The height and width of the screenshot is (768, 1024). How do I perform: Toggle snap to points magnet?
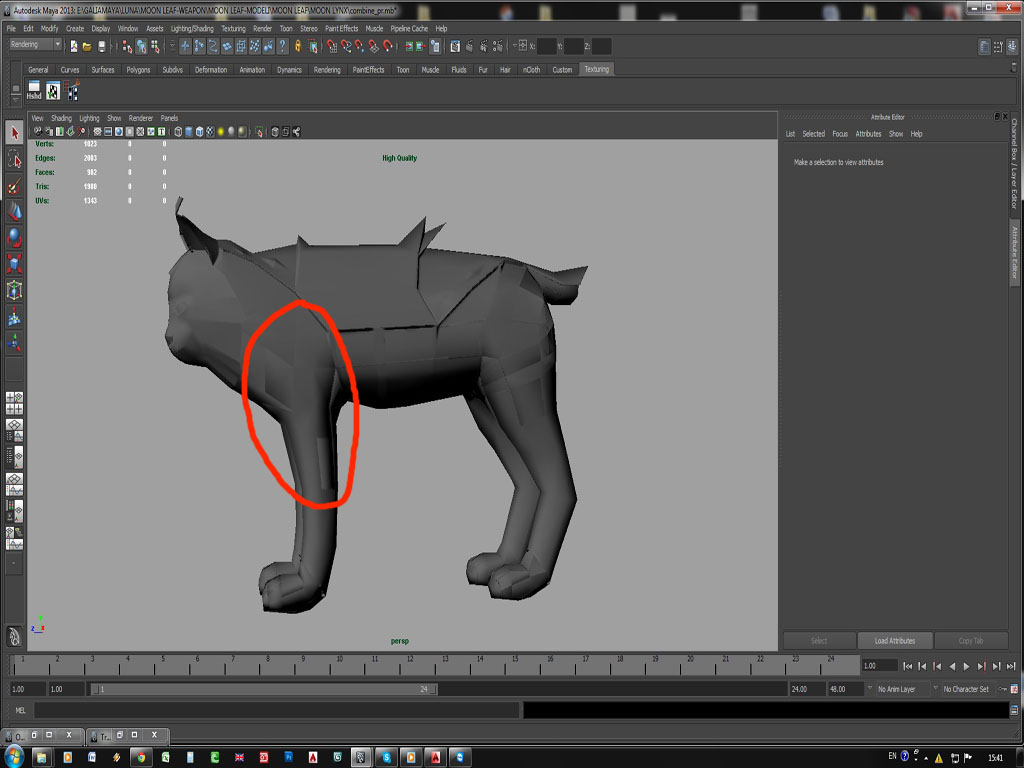tap(360, 46)
